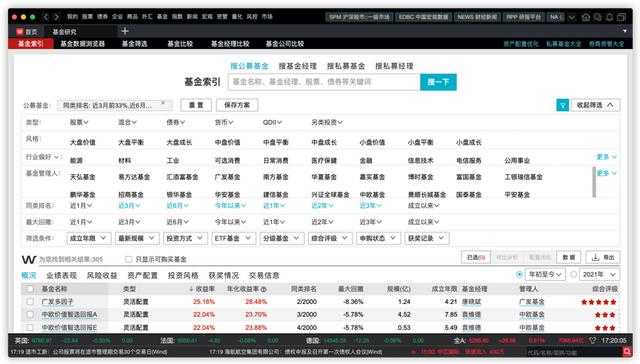Open the 成立年限 filter dropdown
This screenshot has width=640, height=364.
[x=89, y=238]
